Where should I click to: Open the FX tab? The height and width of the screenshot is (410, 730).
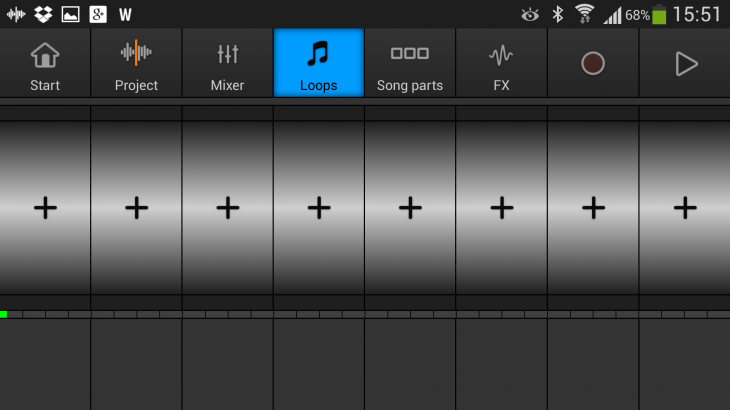tap(501, 63)
